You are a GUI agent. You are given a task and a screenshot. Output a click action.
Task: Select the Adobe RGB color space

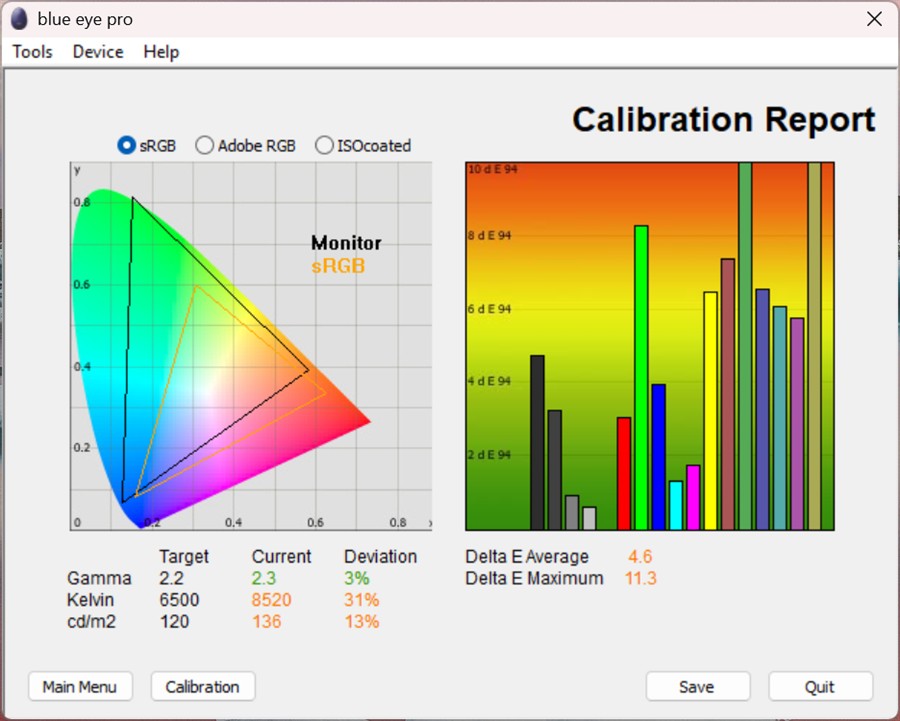tap(204, 145)
